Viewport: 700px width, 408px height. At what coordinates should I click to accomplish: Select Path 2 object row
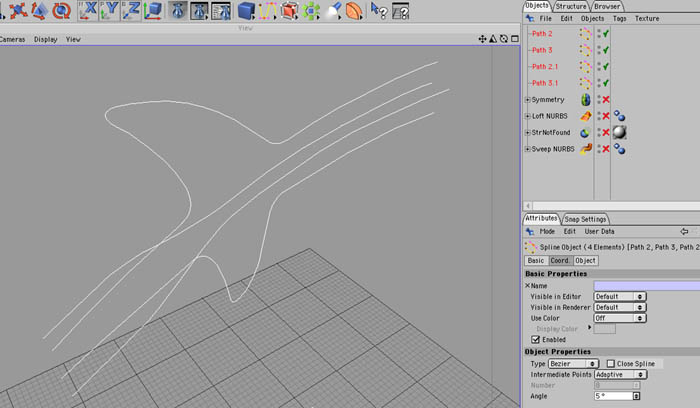(542, 33)
